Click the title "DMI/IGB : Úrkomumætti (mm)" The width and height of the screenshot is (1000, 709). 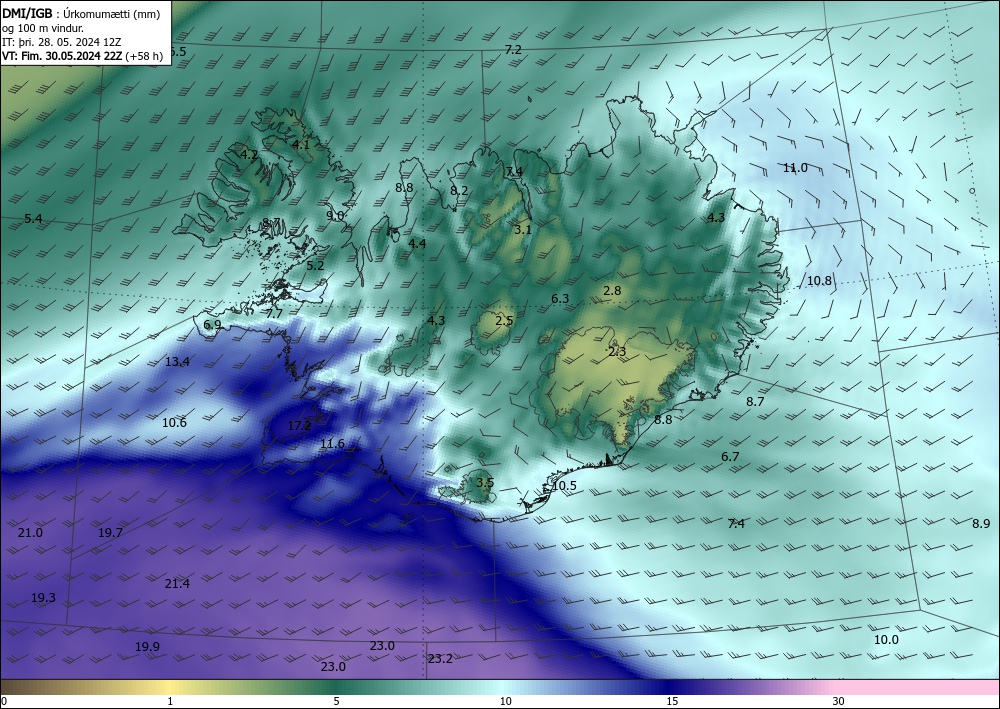click(80, 13)
